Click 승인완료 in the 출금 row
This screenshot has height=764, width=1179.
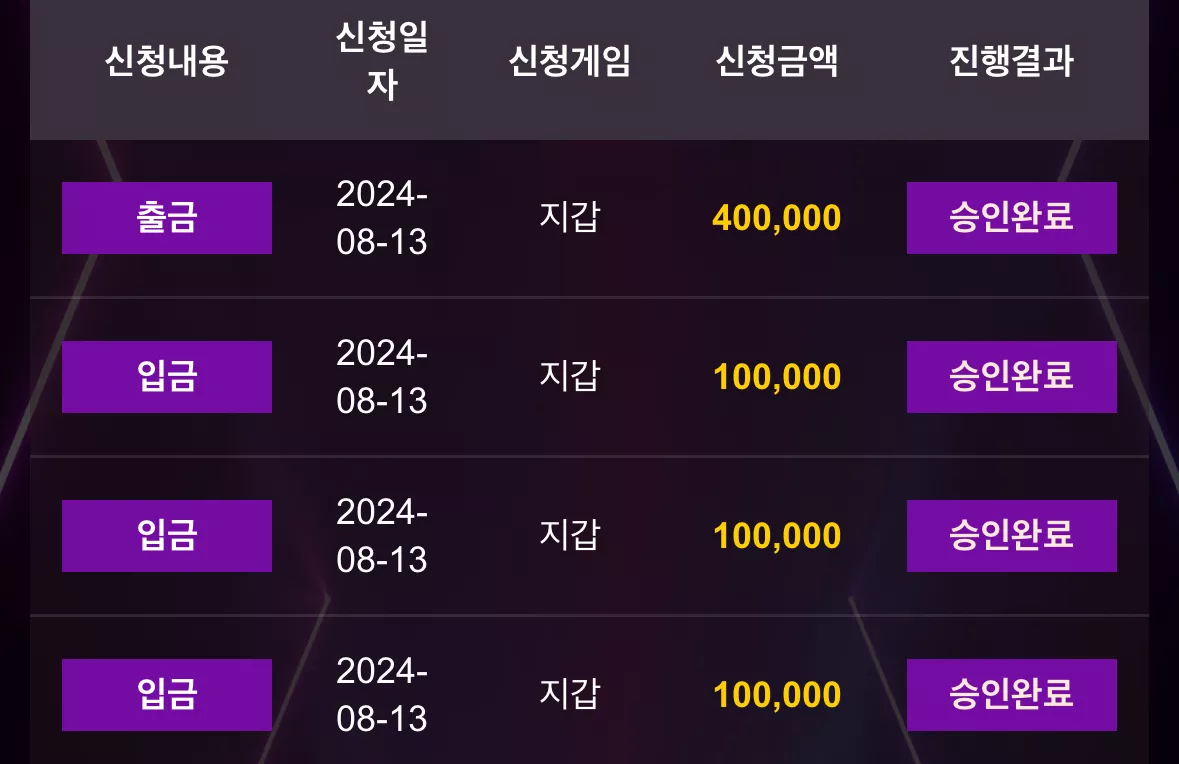1011,218
